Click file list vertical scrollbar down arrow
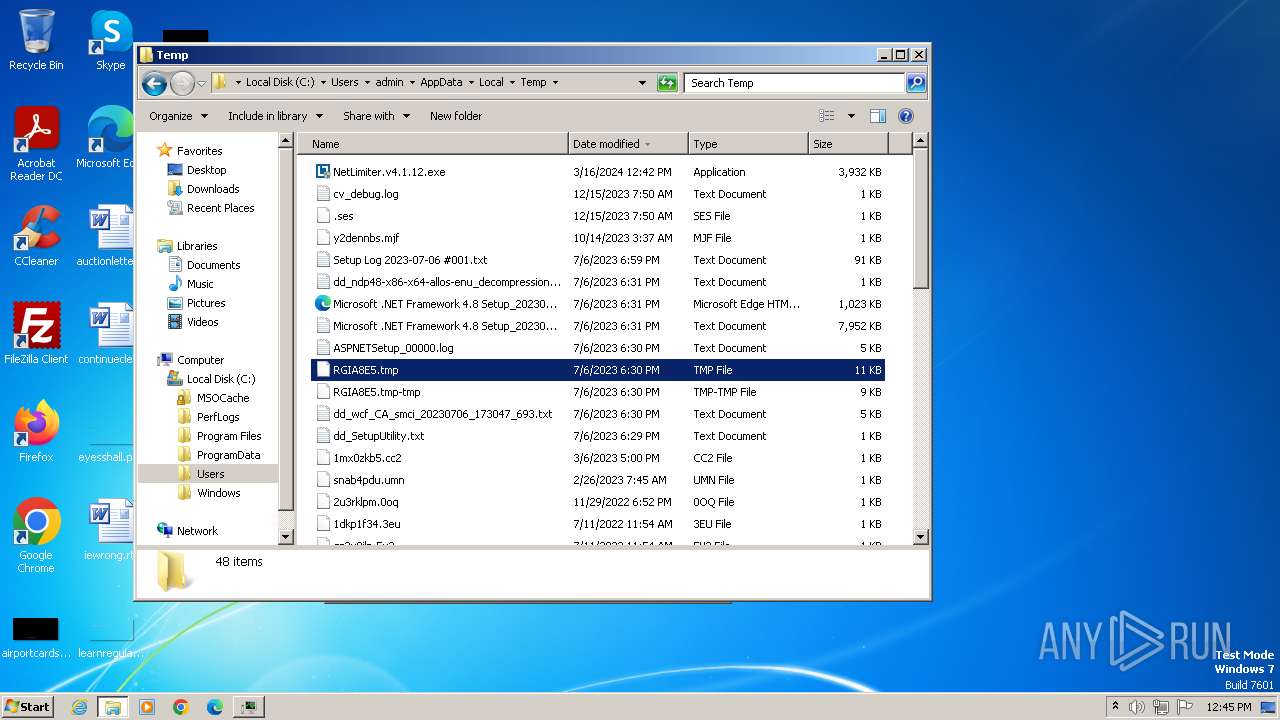The height and width of the screenshot is (720, 1280). 921,537
